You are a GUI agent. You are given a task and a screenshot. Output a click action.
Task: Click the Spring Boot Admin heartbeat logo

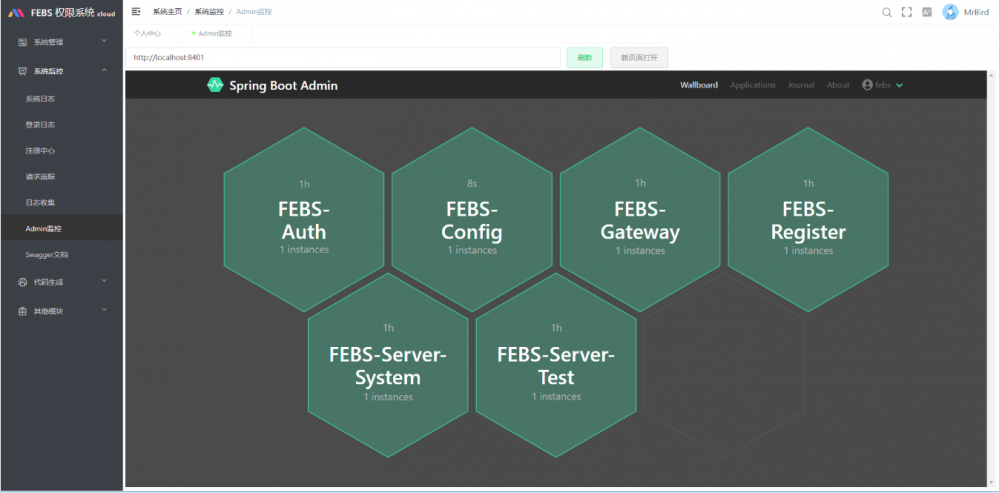215,85
